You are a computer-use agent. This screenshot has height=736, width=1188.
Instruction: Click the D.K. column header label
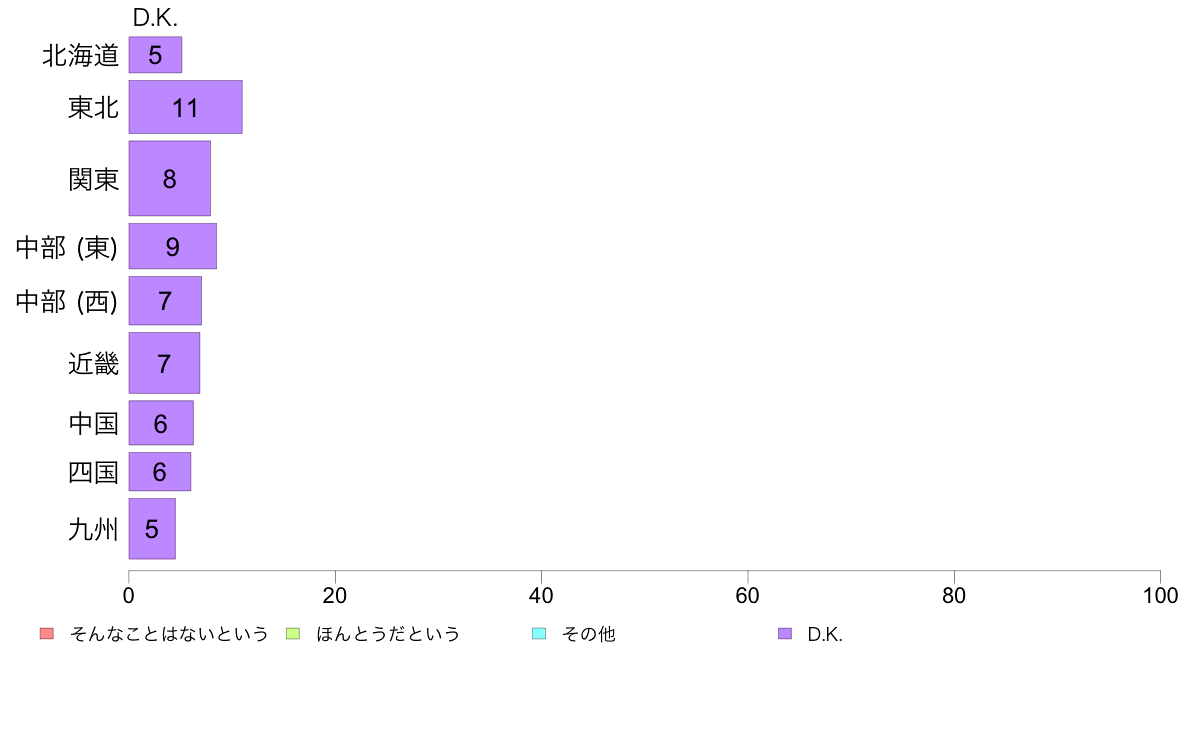click(x=155, y=17)
